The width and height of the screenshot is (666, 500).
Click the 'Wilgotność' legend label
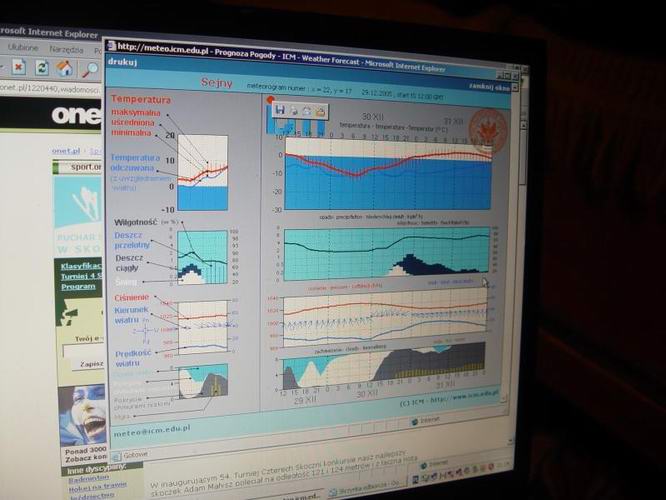(135, 222)
